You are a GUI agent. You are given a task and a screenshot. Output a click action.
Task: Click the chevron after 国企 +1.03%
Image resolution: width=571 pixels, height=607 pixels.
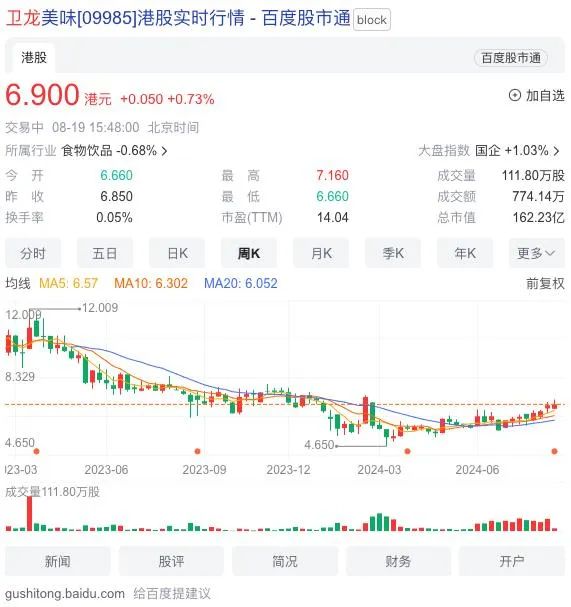(557, 151)
